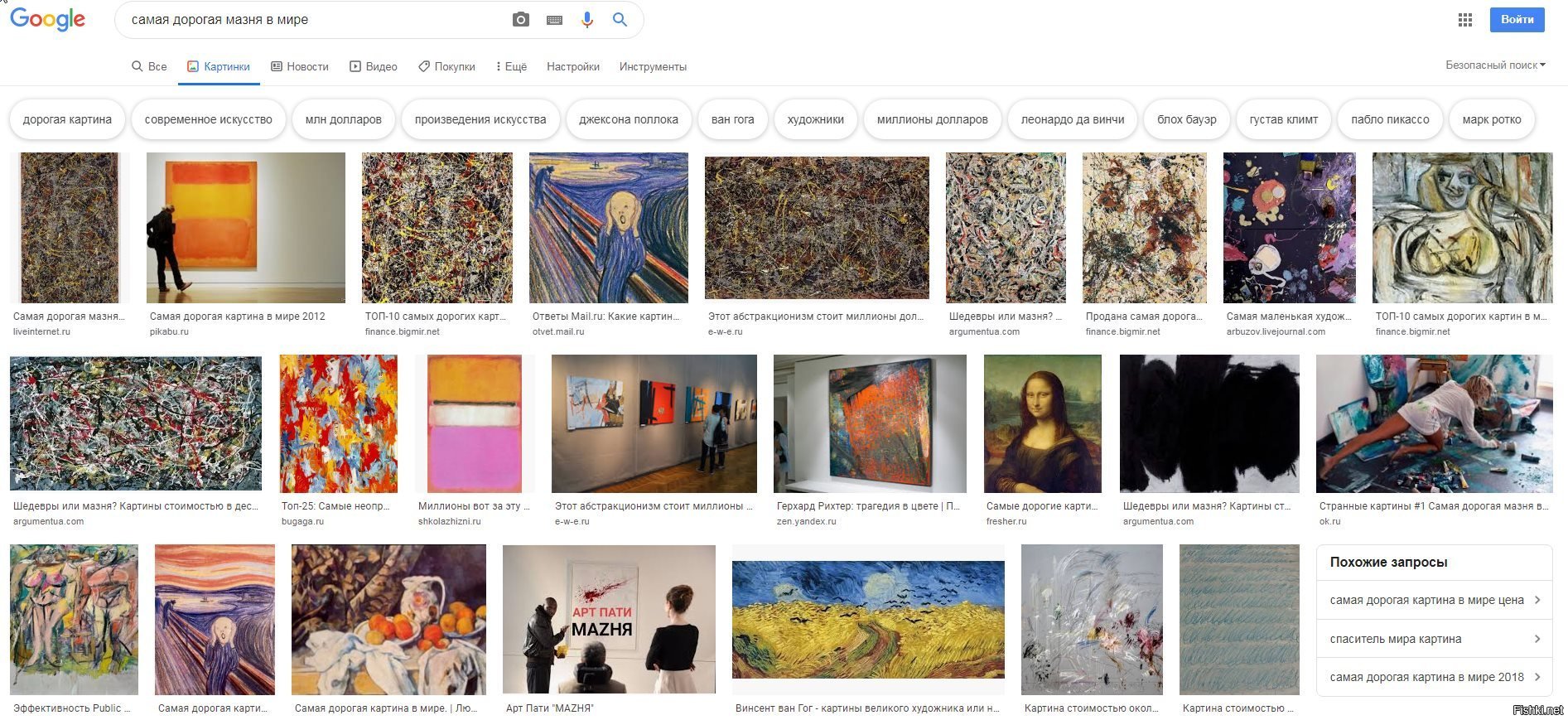
Task: Go to the Покупки tab
Action: [x=446, y=66]
